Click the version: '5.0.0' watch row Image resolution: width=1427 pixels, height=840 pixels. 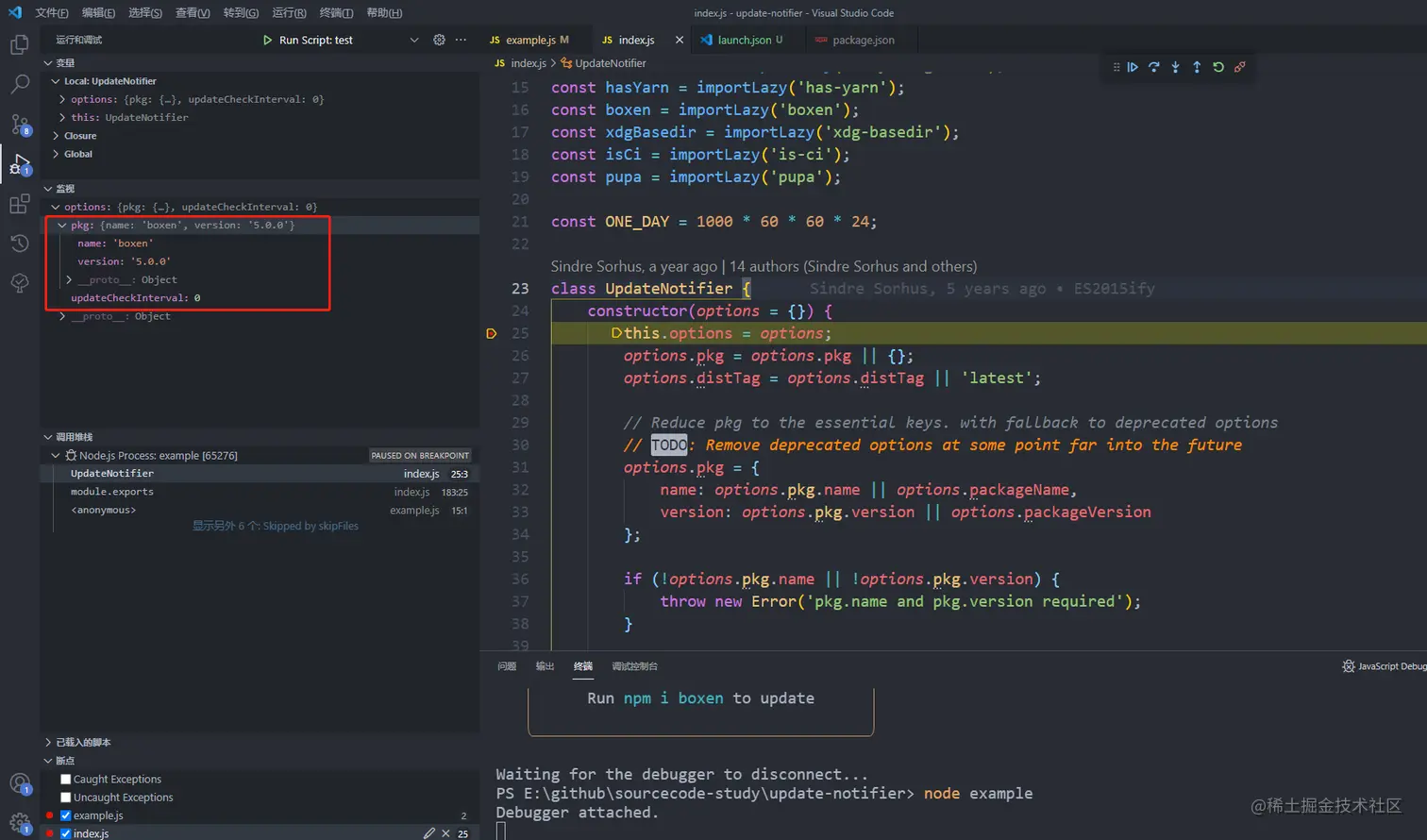(x=260, y=261)
